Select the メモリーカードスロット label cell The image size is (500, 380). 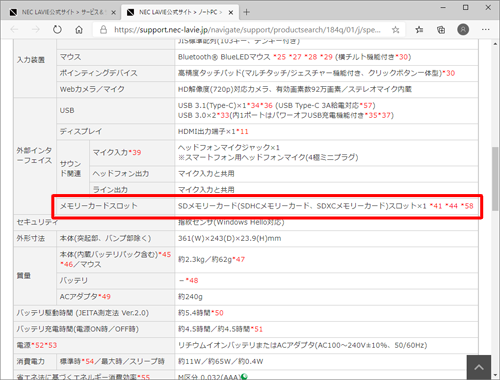[115, 206]
